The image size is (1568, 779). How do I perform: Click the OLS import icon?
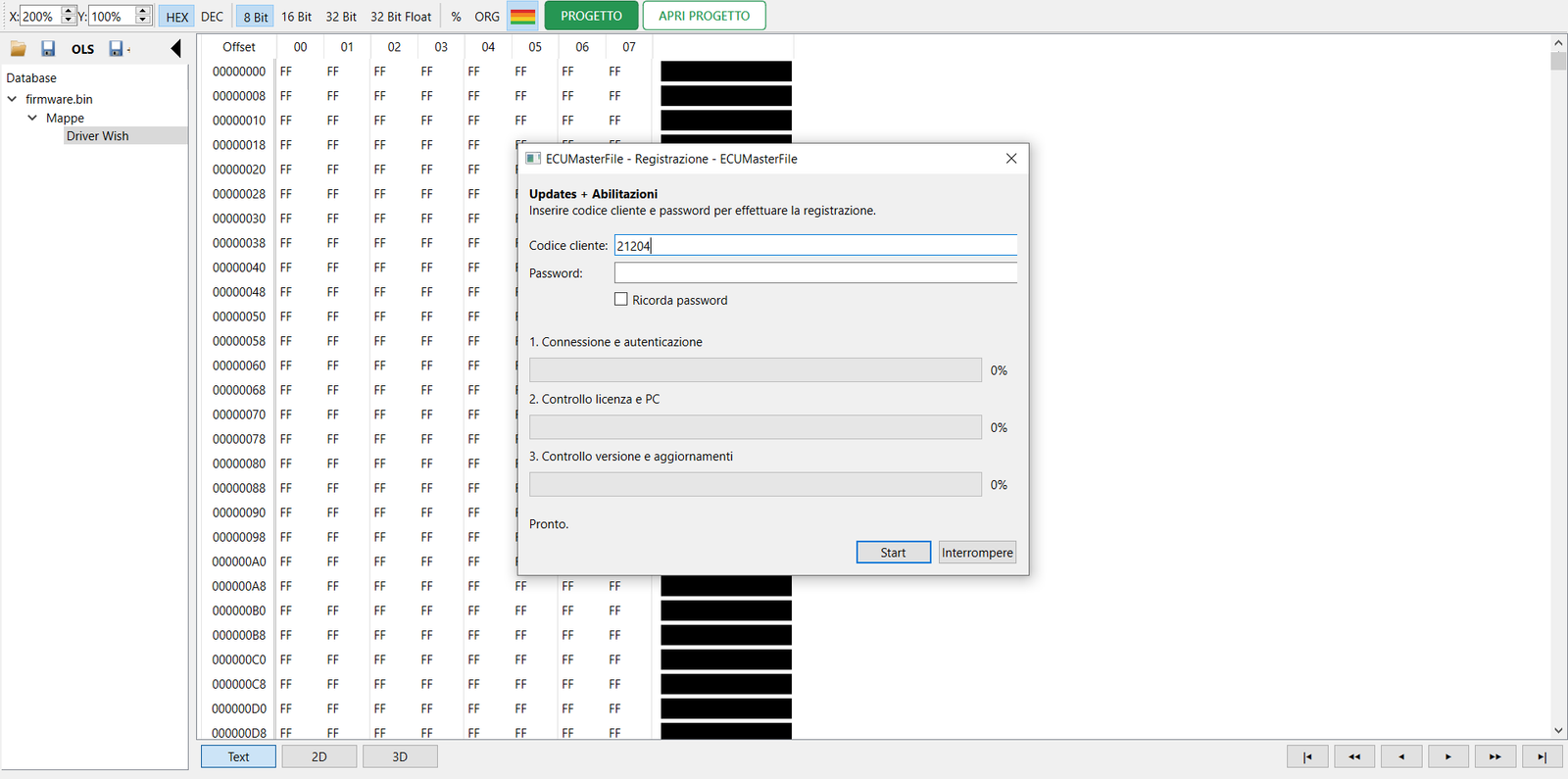pos(83,49)
